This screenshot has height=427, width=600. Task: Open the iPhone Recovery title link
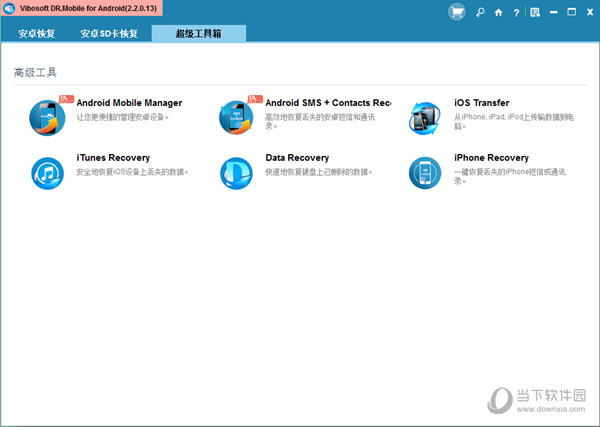tap(491, 158)
